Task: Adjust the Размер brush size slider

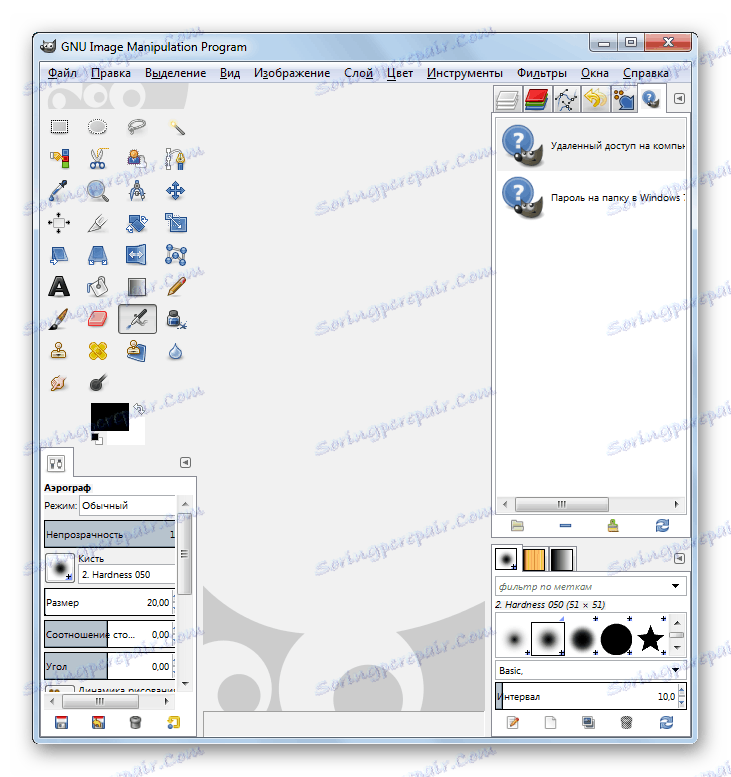Action: [x=110, y=602]
